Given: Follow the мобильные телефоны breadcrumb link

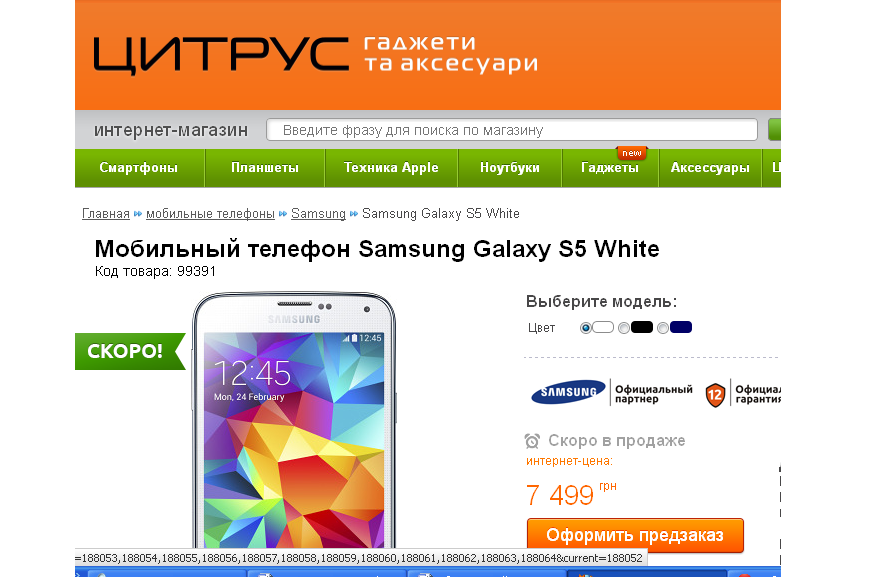Looking at the screenshot, I should tap(210, 214).
